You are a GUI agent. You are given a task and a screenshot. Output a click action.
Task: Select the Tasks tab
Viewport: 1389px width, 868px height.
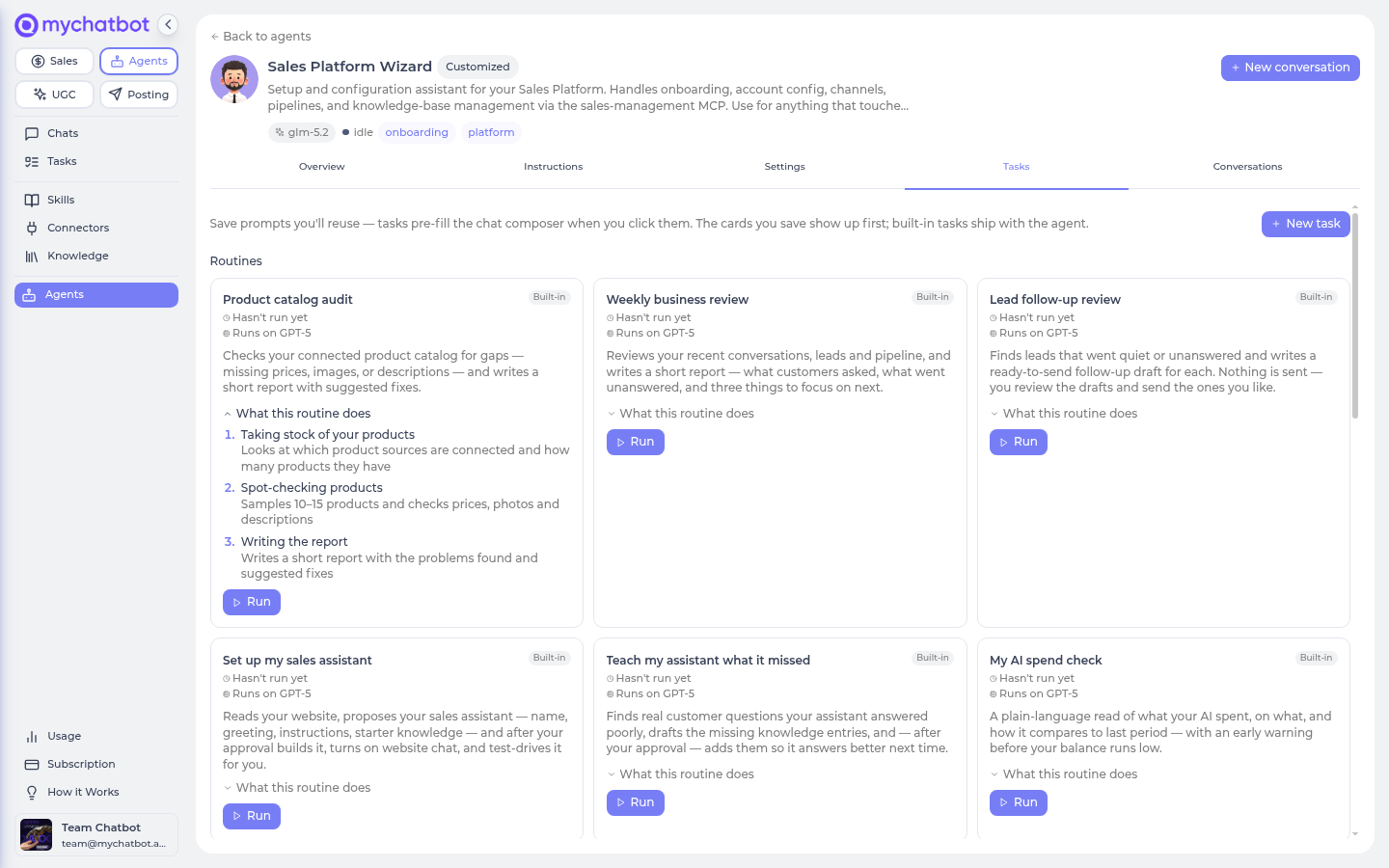point(1017,167)
